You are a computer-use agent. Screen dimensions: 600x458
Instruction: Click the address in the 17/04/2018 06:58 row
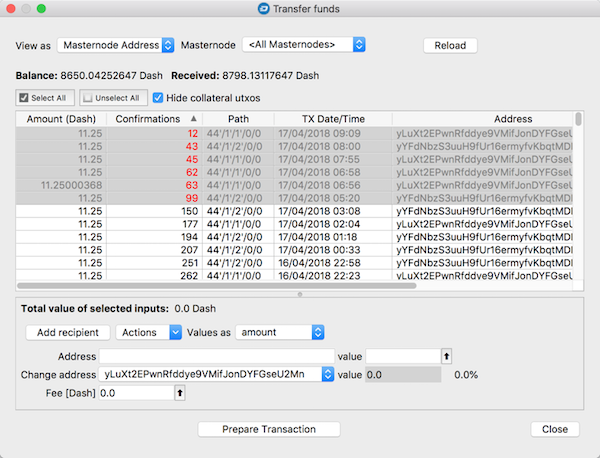pos(484,173)
